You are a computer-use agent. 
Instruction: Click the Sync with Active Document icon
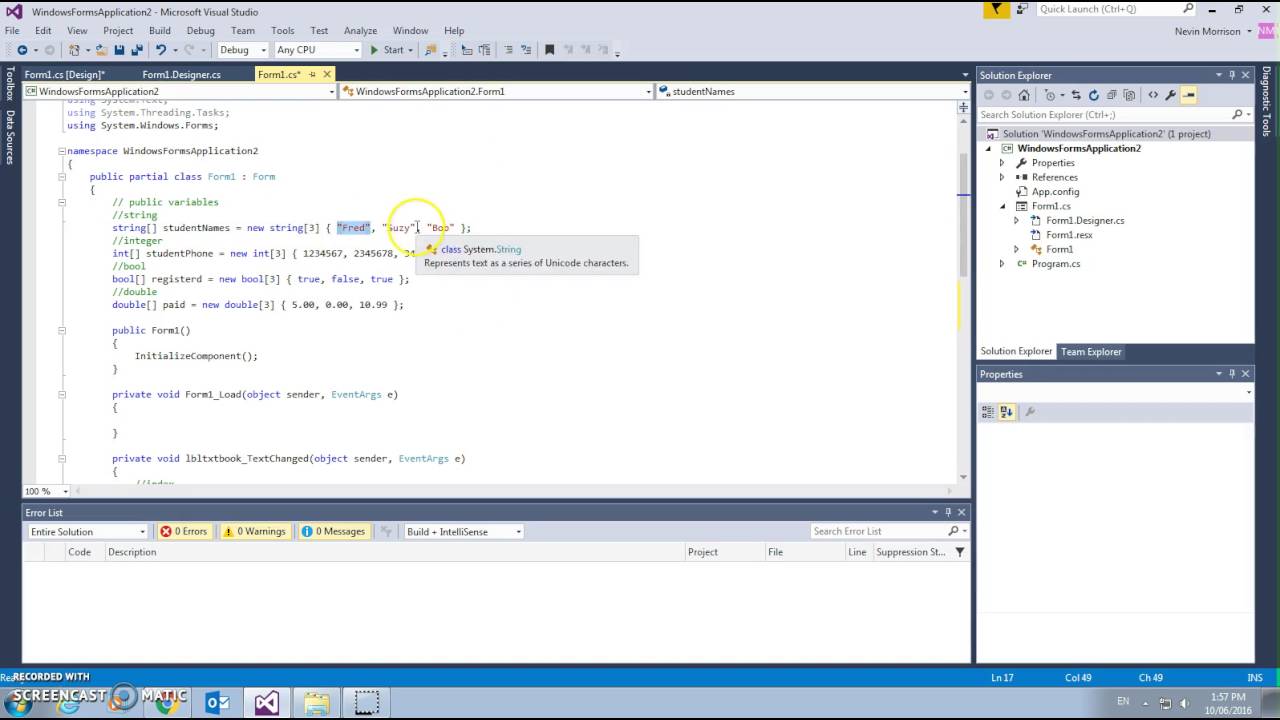1076,95
